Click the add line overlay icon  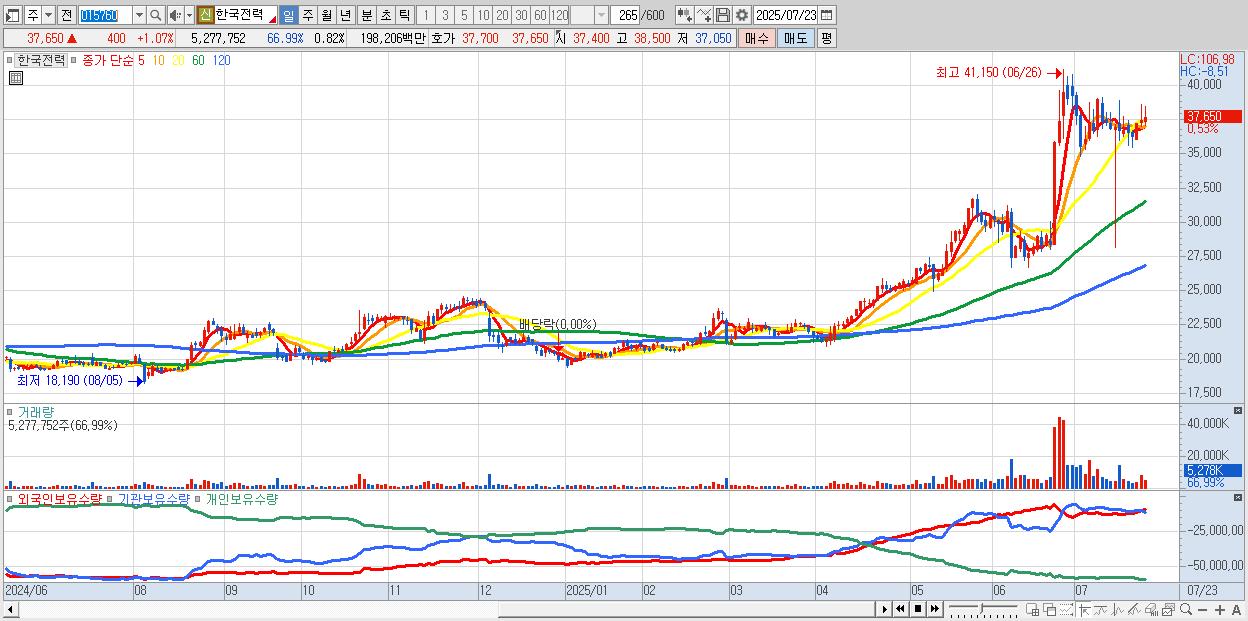click(703, 15)
